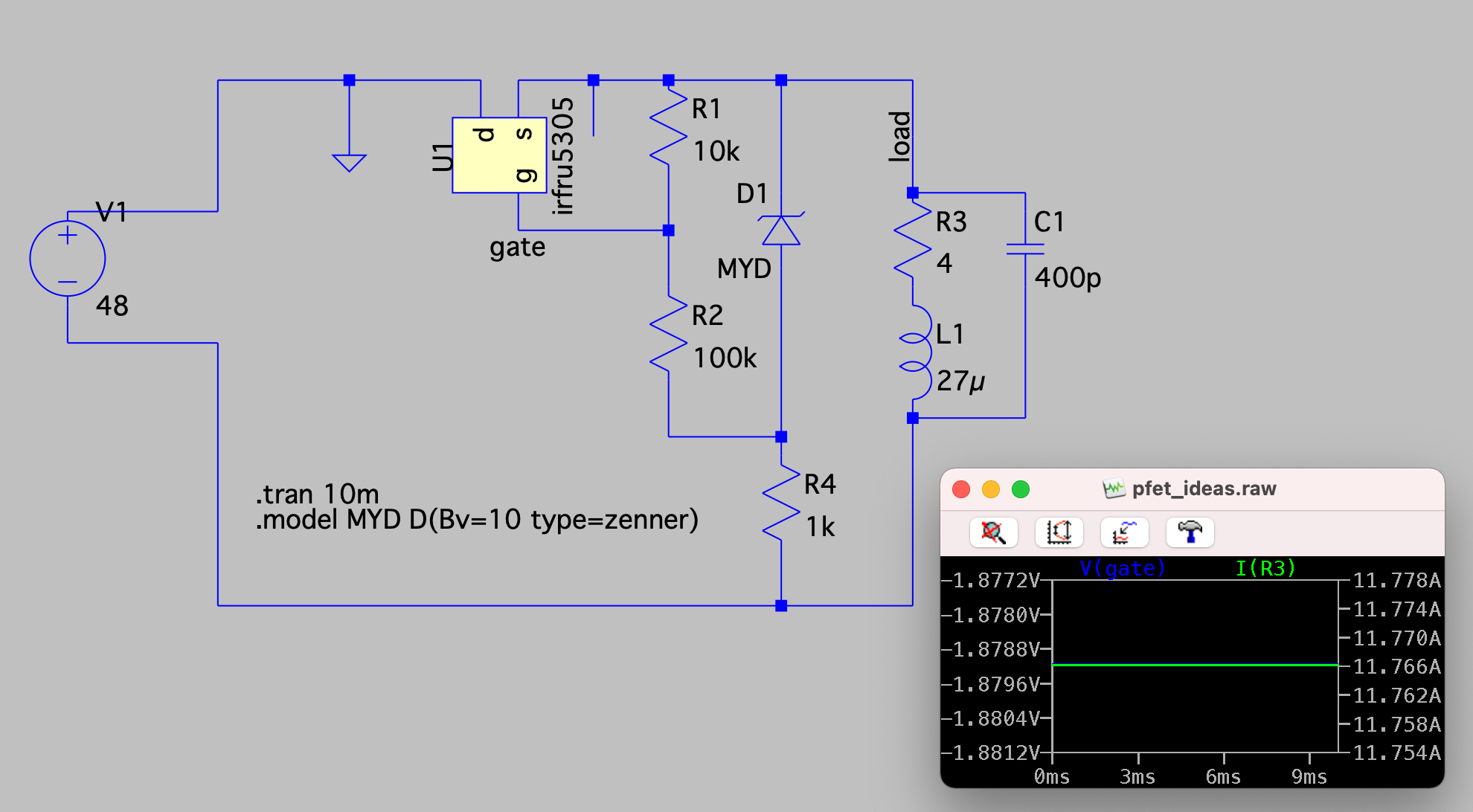Click the V(gate) trace label
Screen dimensions: 1473x812
point(1122,568)
